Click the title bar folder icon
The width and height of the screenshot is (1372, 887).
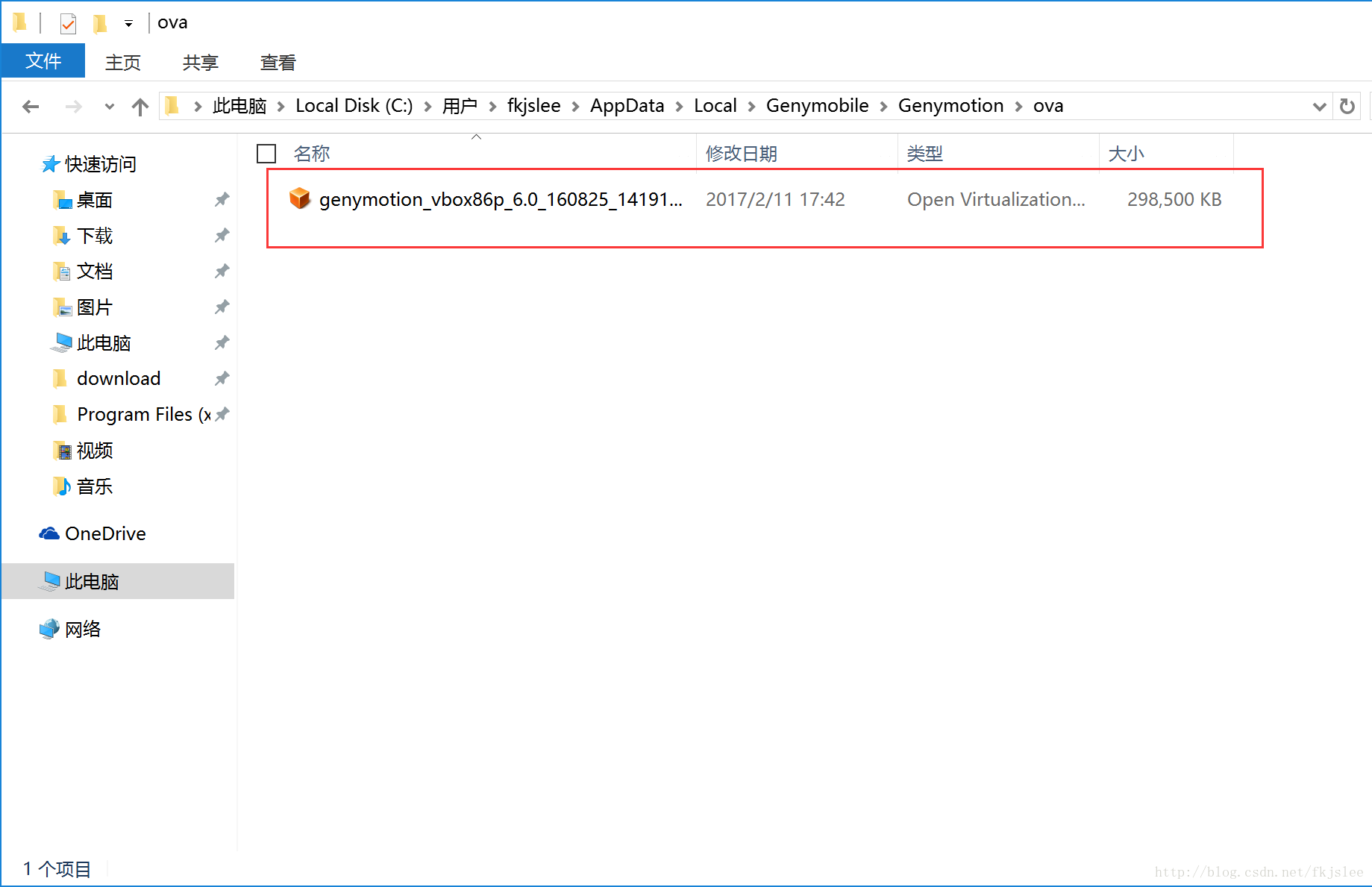20,23
